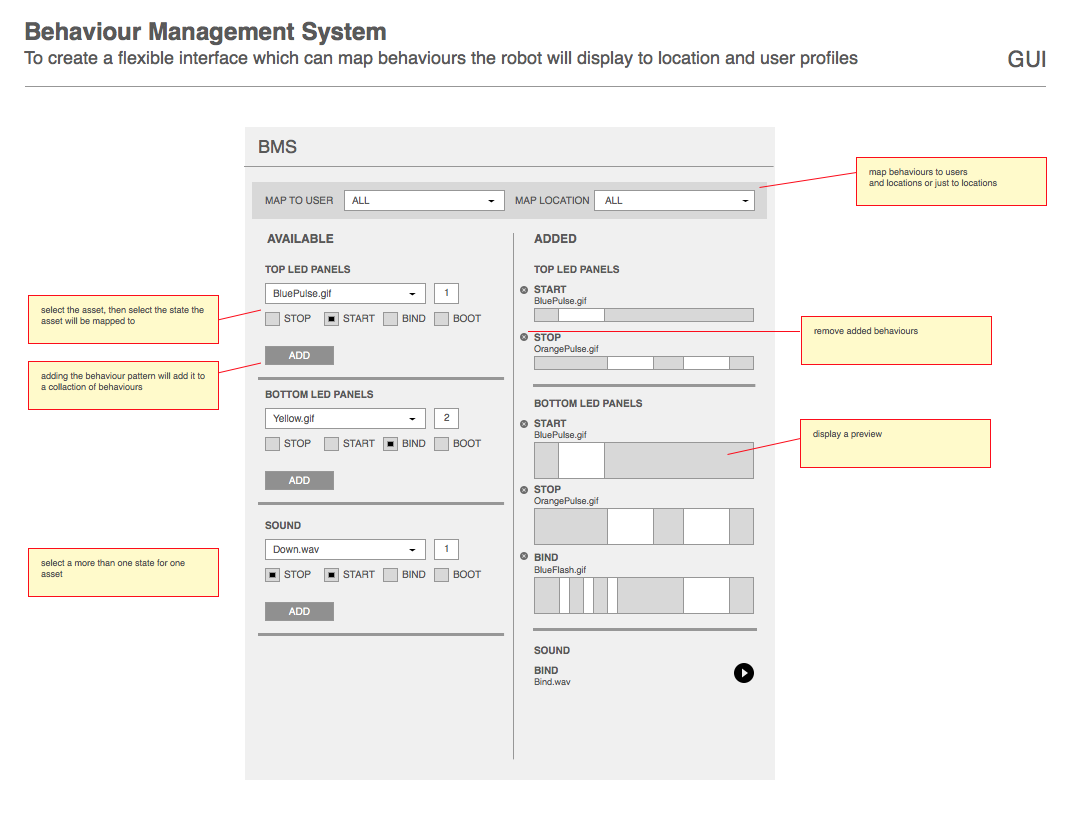1078x816 pixels.
Task: Click ADD under Top LED Panels
Action: click(x=300, y=355)
